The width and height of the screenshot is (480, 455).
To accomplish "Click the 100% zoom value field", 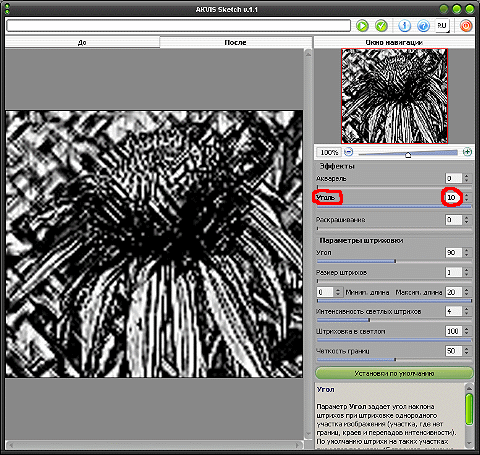I will [x=329, y=152].
